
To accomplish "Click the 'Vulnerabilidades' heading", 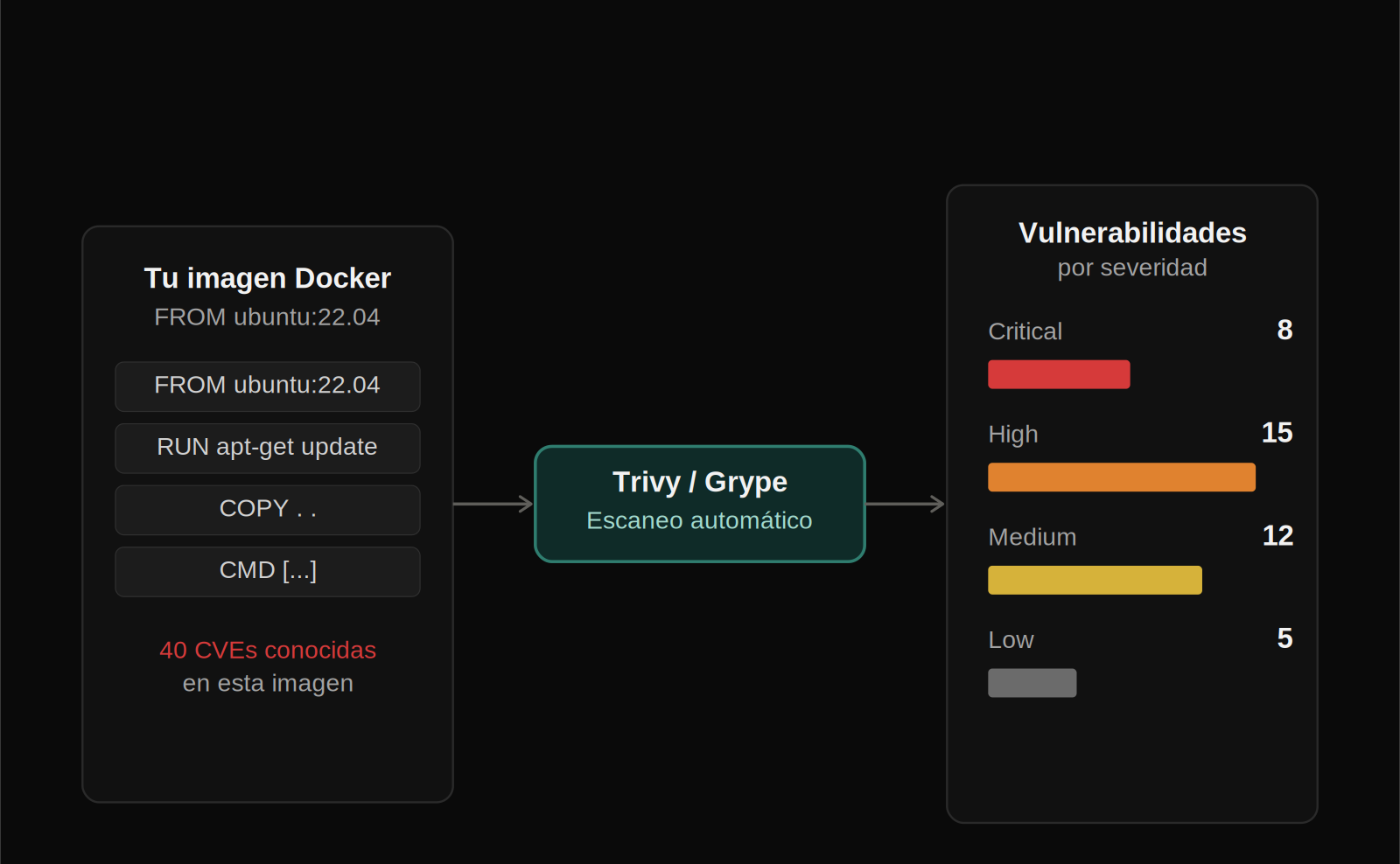I will (x=1132, y=233).
